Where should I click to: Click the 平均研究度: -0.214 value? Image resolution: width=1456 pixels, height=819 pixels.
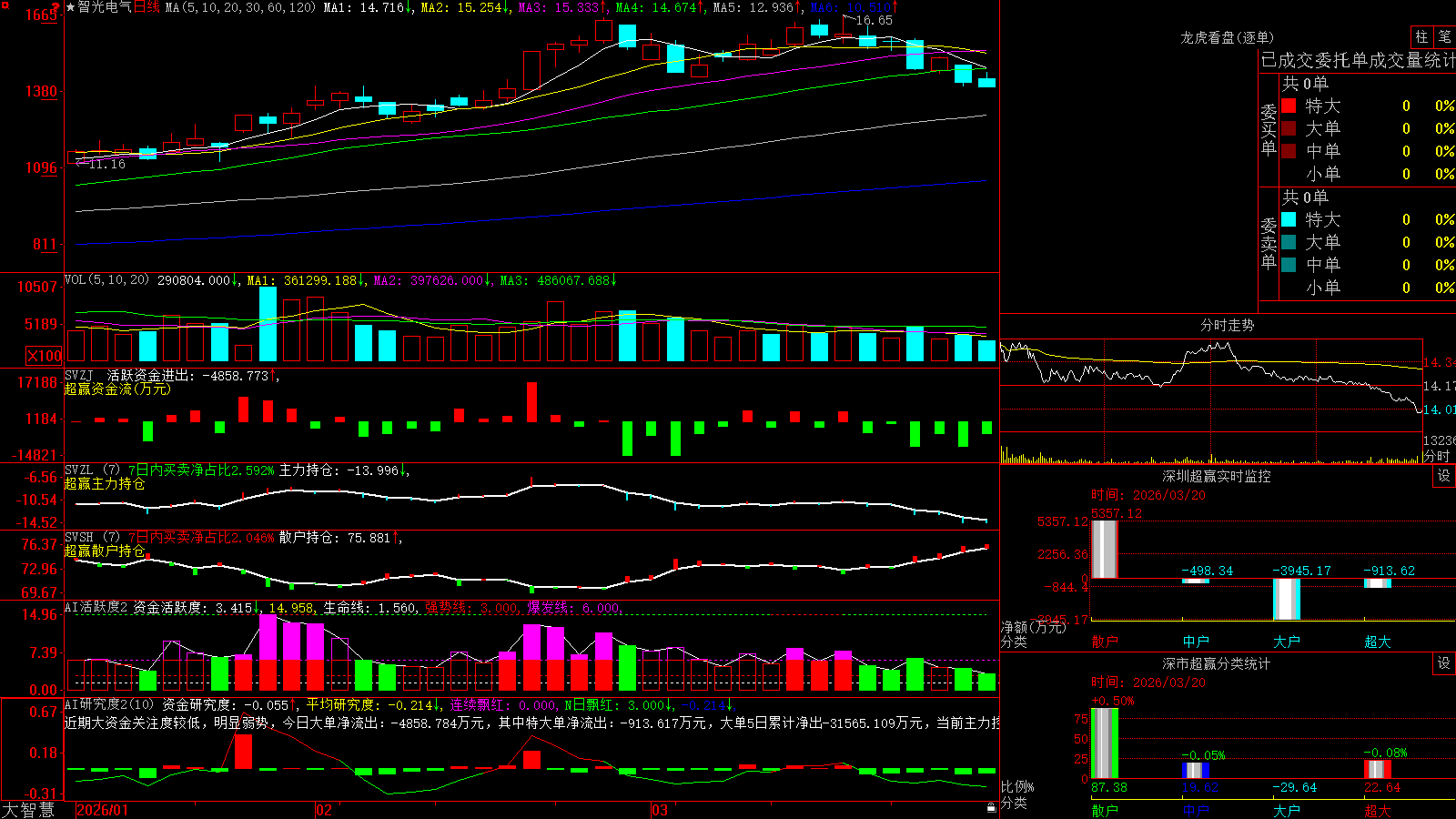[x=373, y=704]
